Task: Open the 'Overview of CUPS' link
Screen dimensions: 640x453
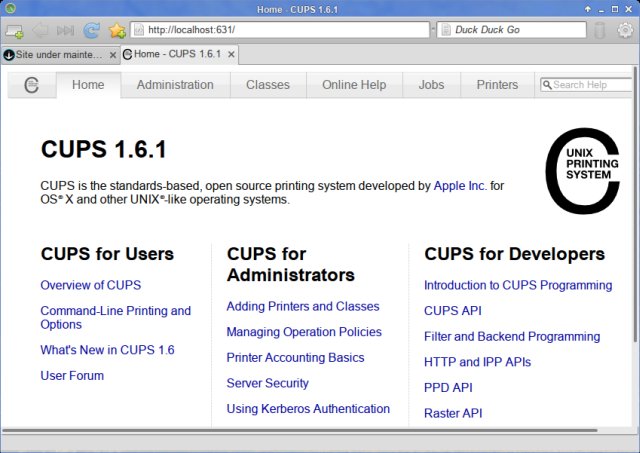Action: point(90,285)
